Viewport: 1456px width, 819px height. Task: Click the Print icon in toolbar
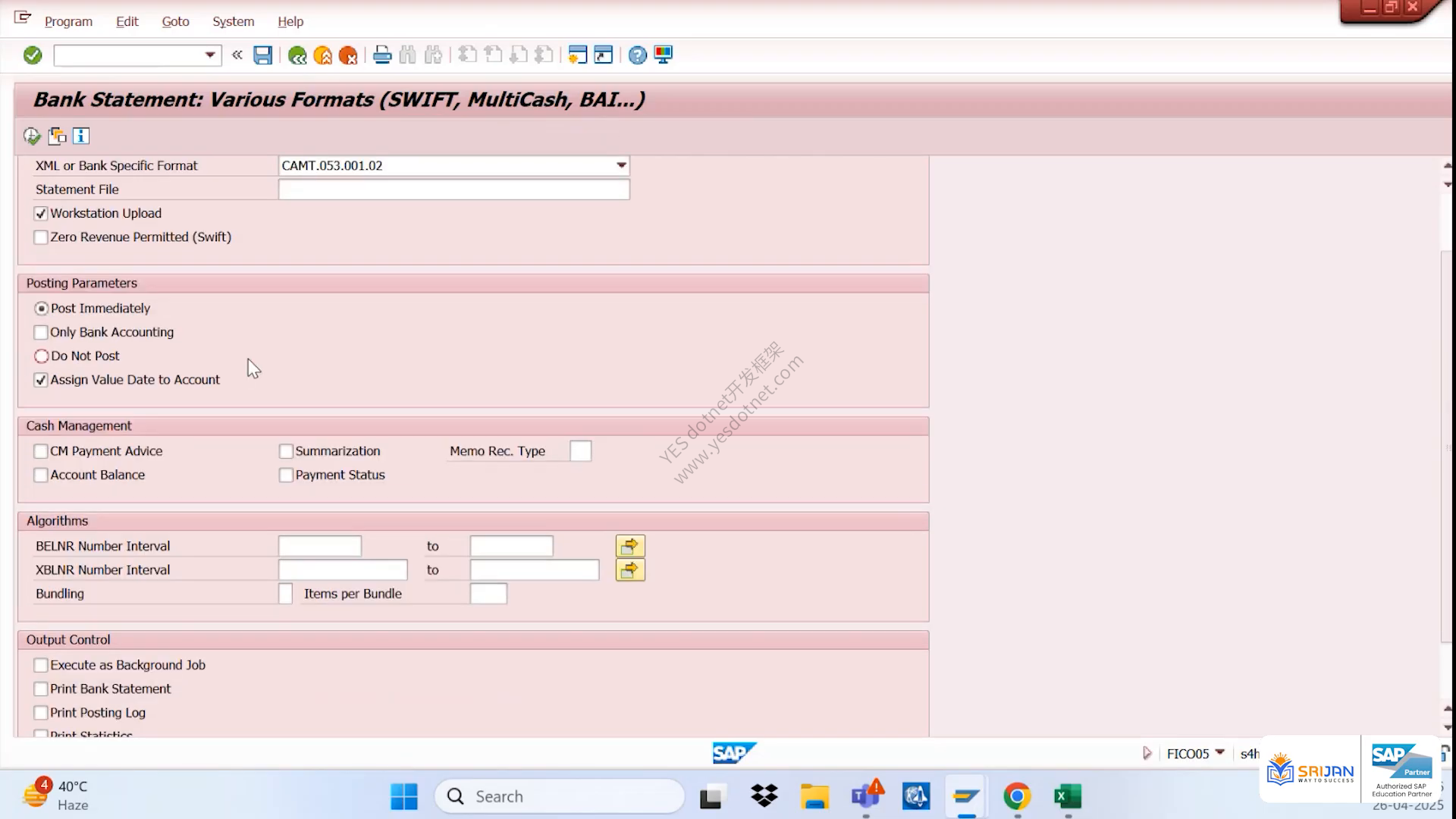tap(382, 55)
